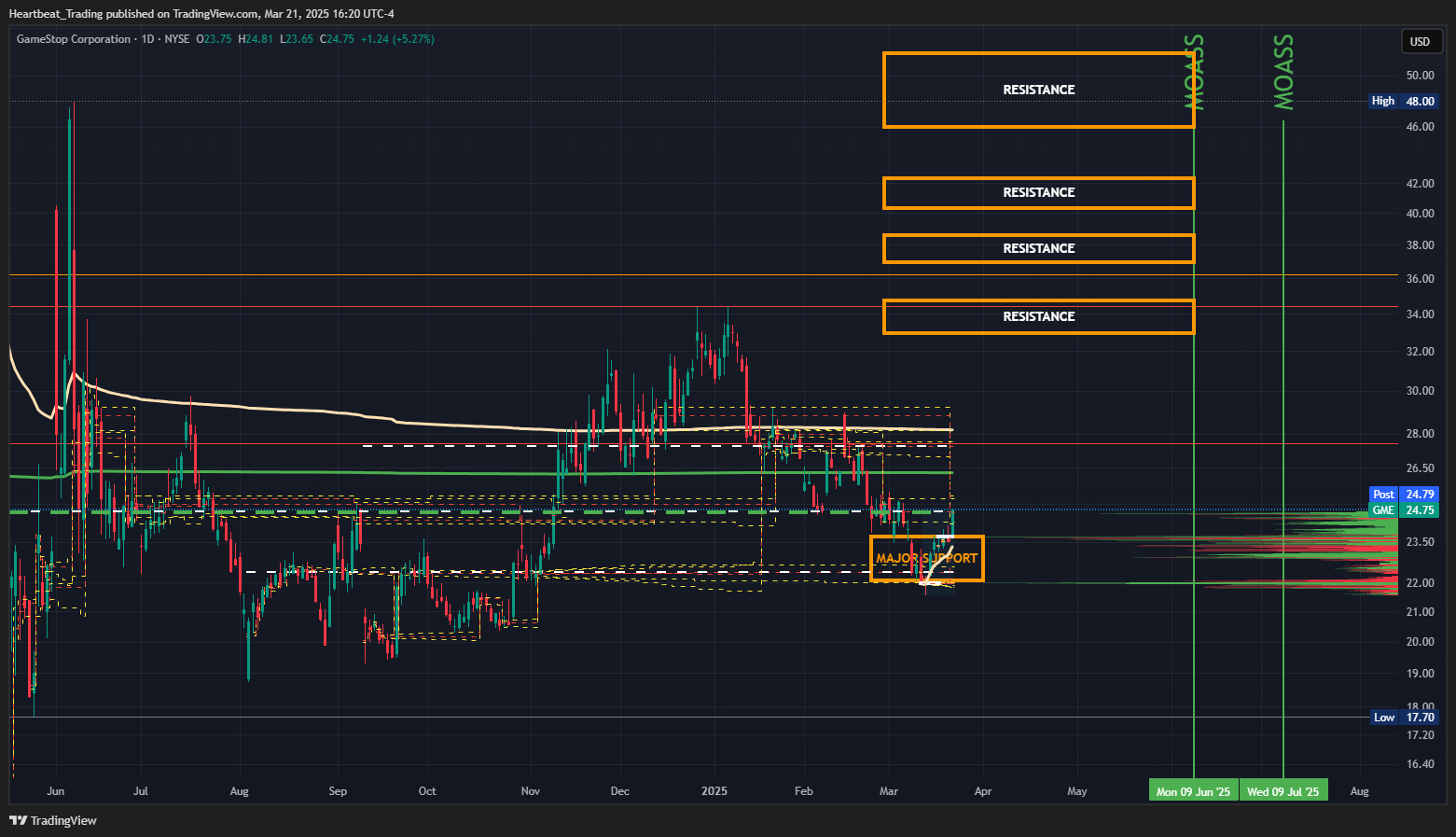The image size is (1456, 837).
Task: Click the 20.00 price axis label
Action: tap(1420, 642)
